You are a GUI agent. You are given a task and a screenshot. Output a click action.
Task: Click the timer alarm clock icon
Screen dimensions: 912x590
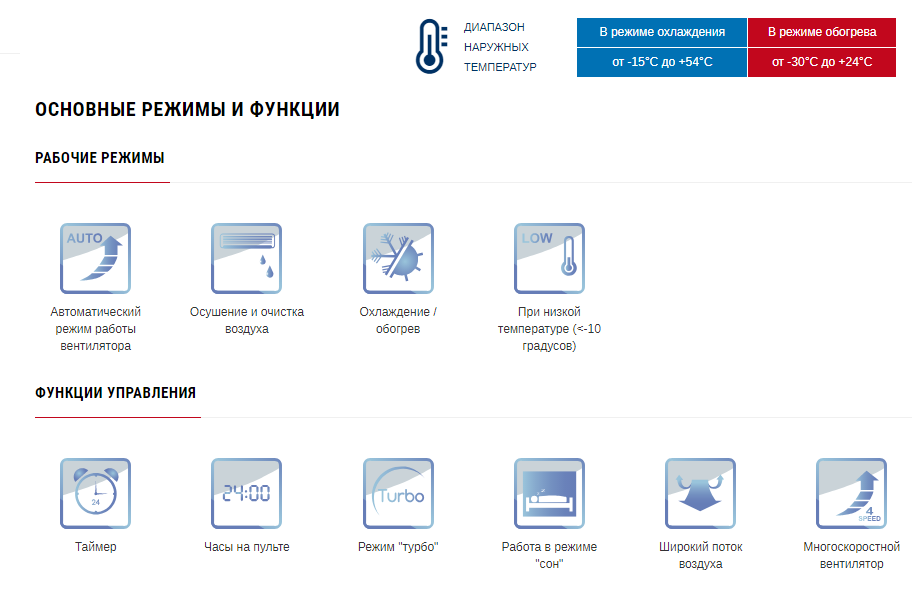[95, 493]
